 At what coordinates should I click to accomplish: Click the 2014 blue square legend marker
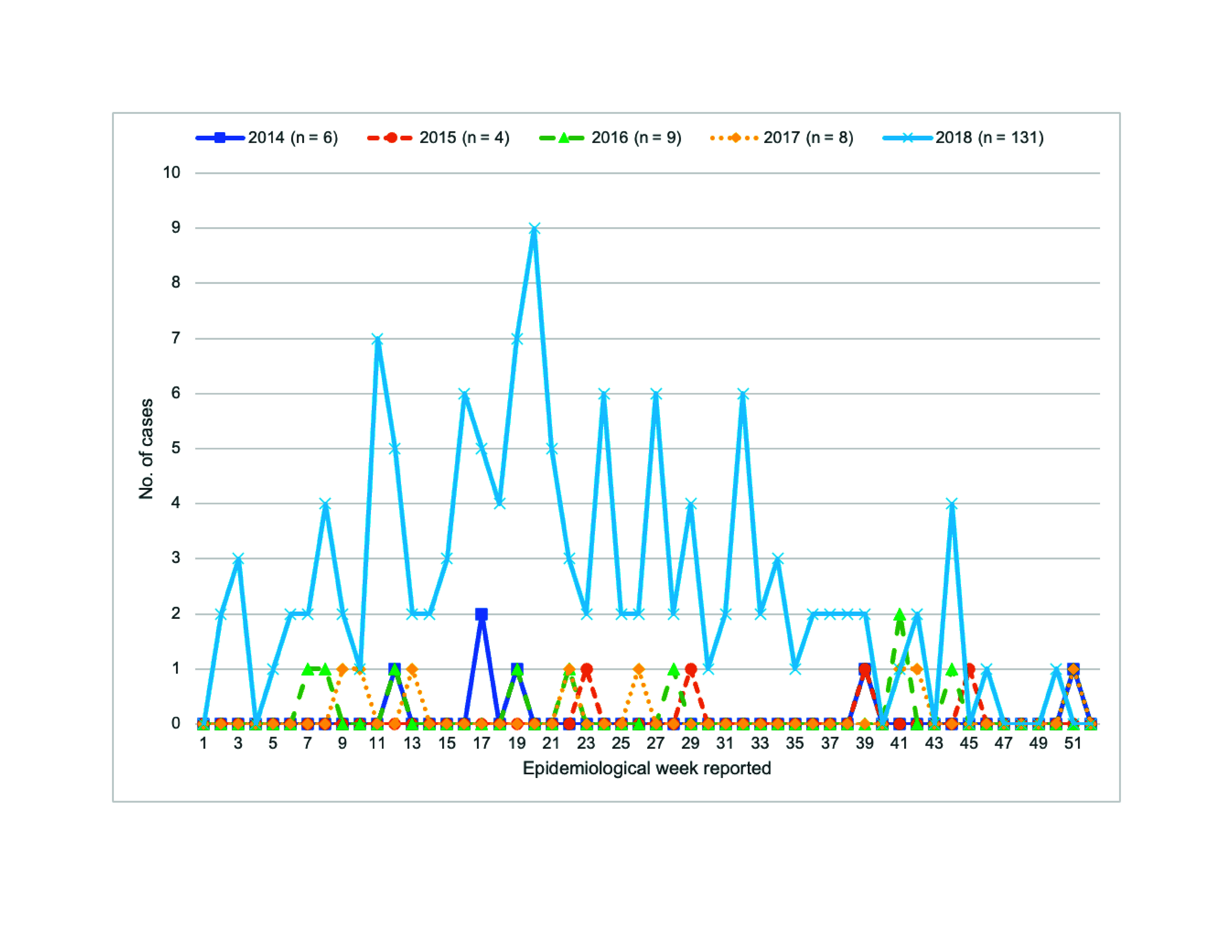point(220,138)
